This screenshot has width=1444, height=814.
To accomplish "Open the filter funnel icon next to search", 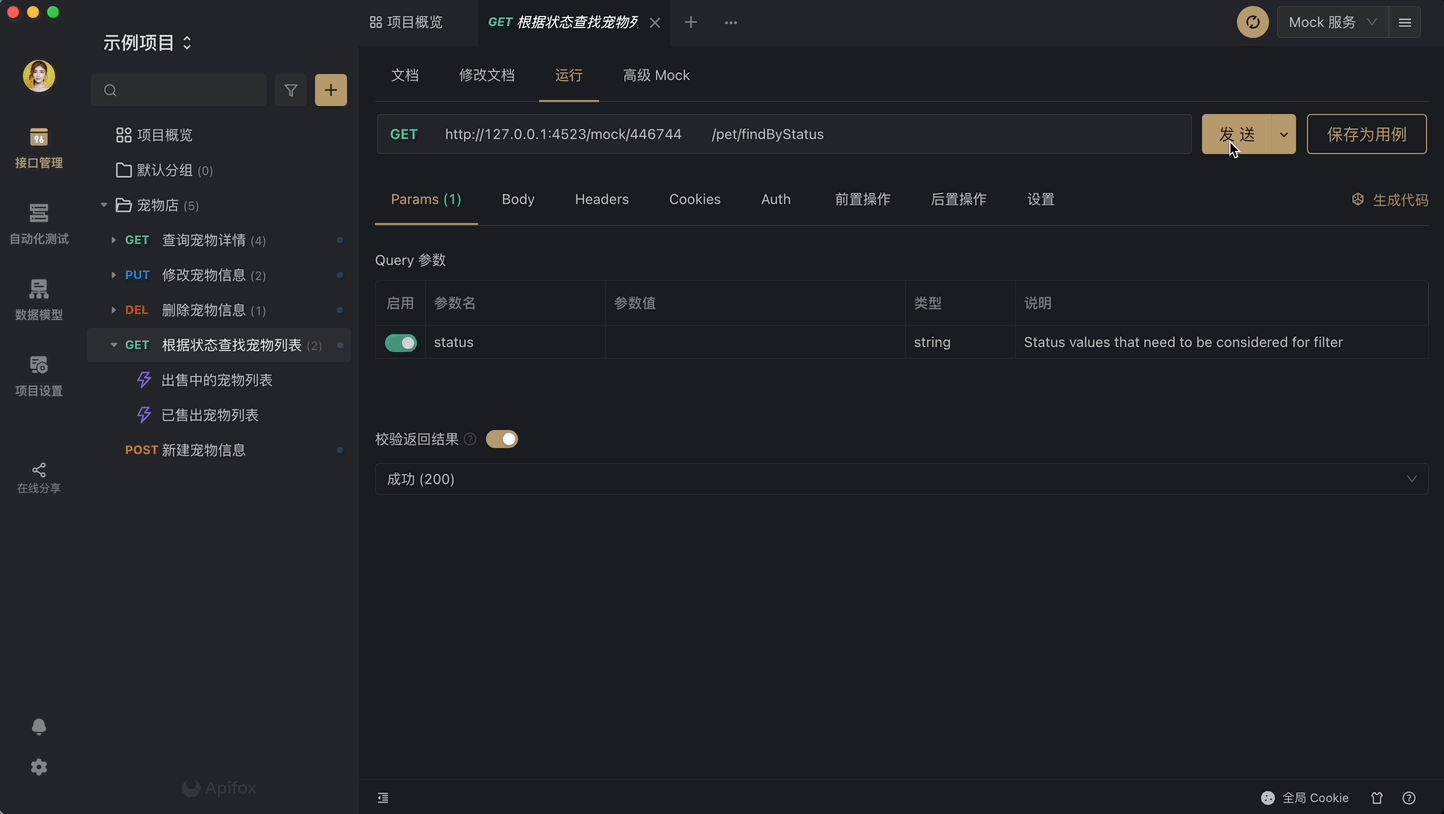I will [290, 90].
